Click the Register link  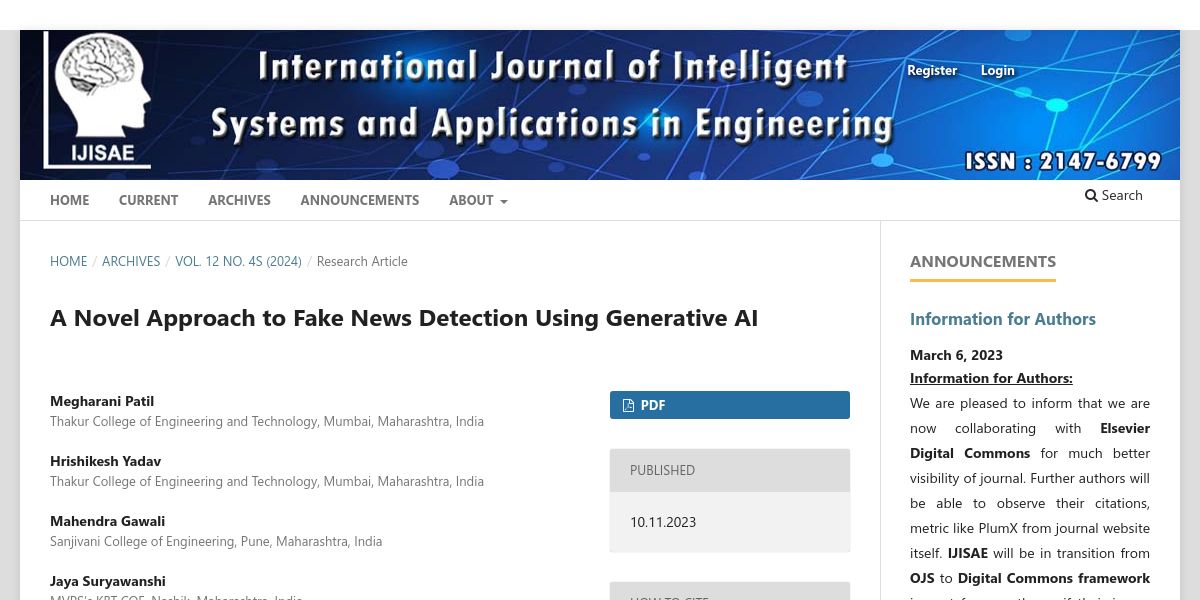(x=932, y=70)
